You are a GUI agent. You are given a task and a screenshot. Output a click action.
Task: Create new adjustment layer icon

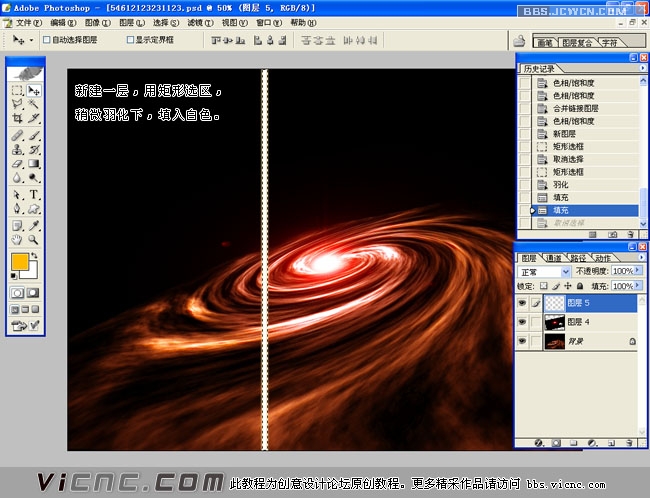[x=593, y=443]
